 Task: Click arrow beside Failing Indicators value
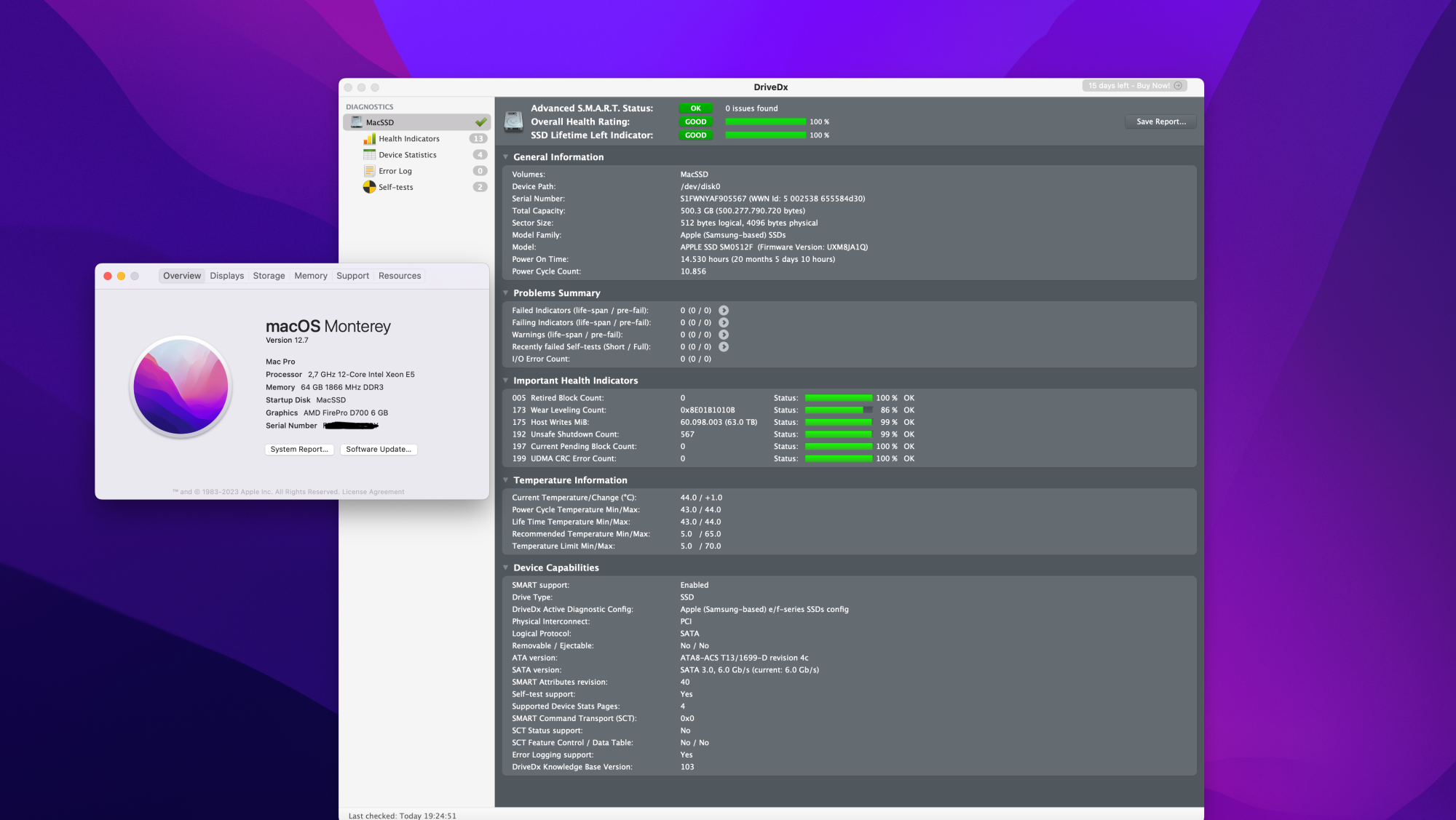[x=724, y=322]
